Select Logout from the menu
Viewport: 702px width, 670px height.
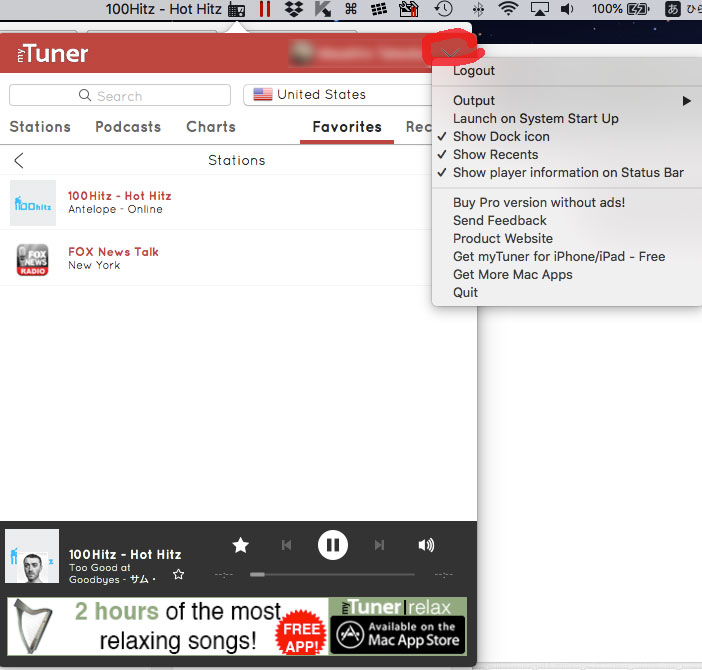point(567,71)
